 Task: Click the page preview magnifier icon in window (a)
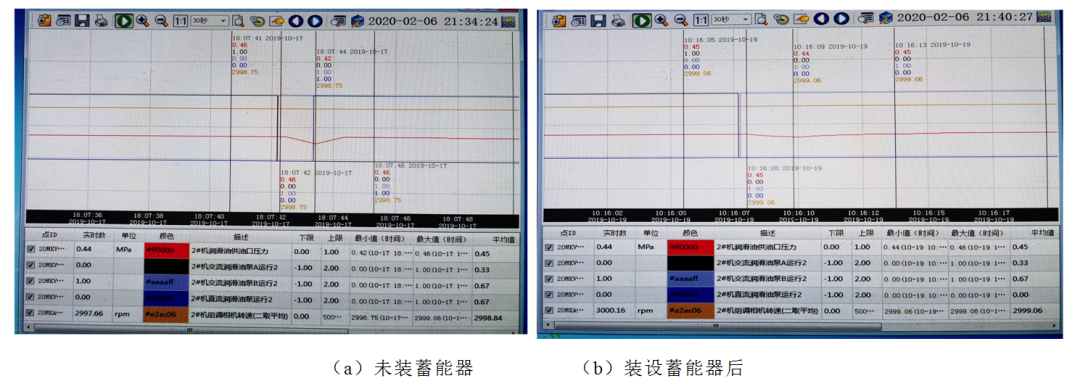tap(238, 21)
